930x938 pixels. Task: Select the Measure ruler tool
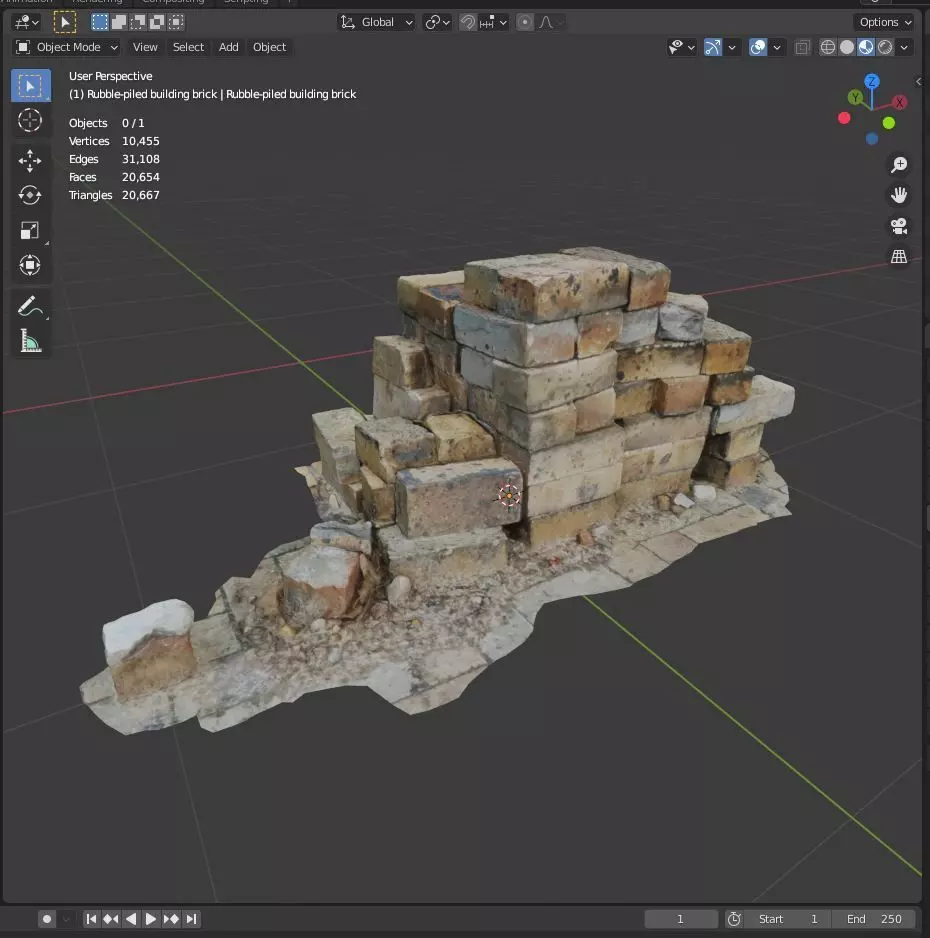30,342
